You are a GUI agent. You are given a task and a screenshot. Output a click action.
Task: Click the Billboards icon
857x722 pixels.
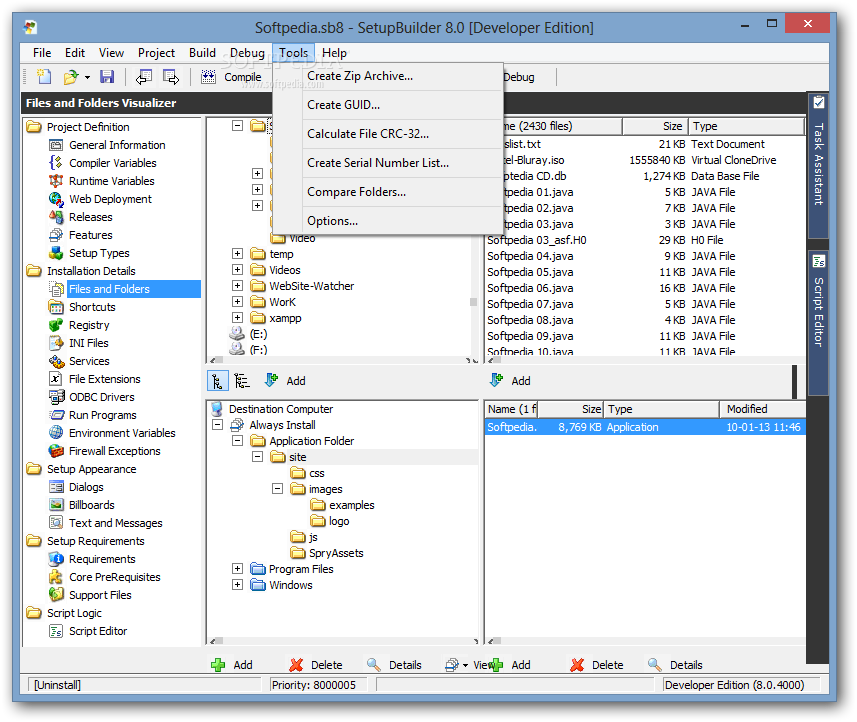[x=56, y=505]
